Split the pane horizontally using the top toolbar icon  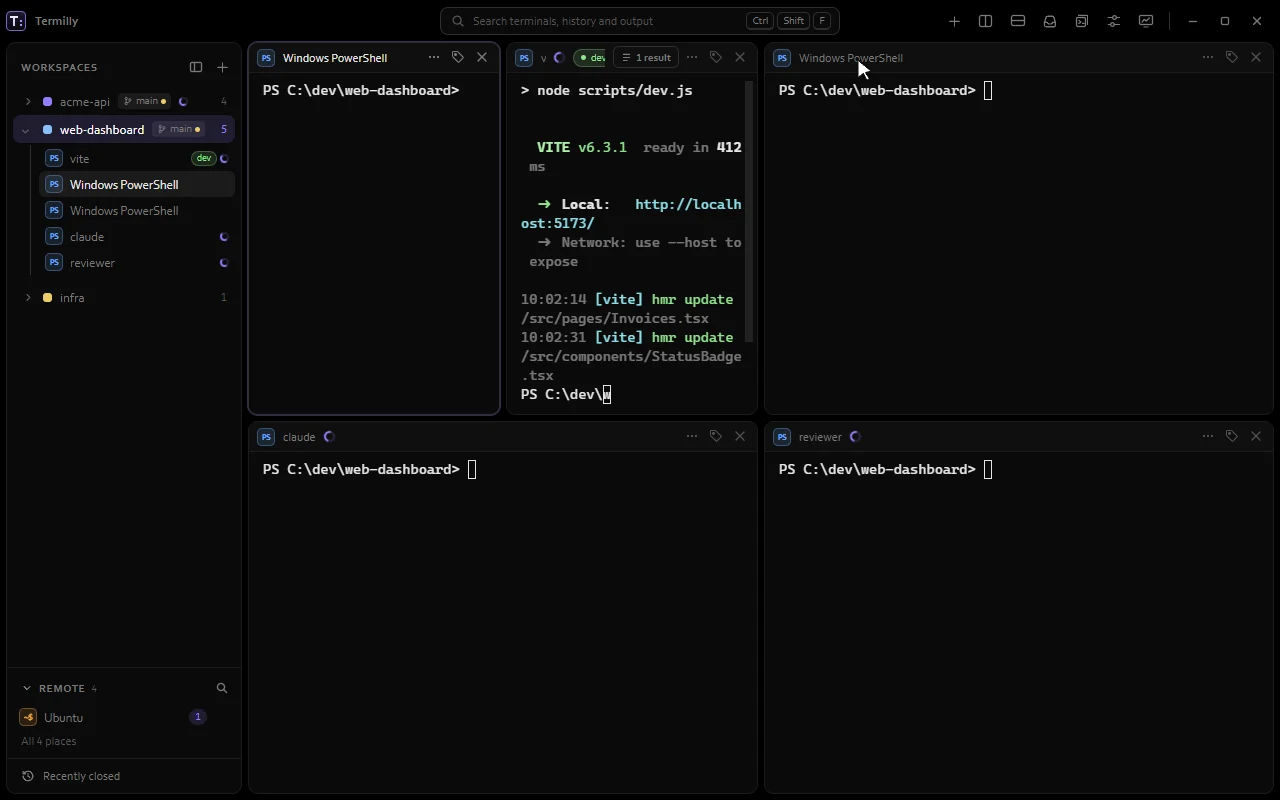pyautogui.click(x=1018, y=21)
